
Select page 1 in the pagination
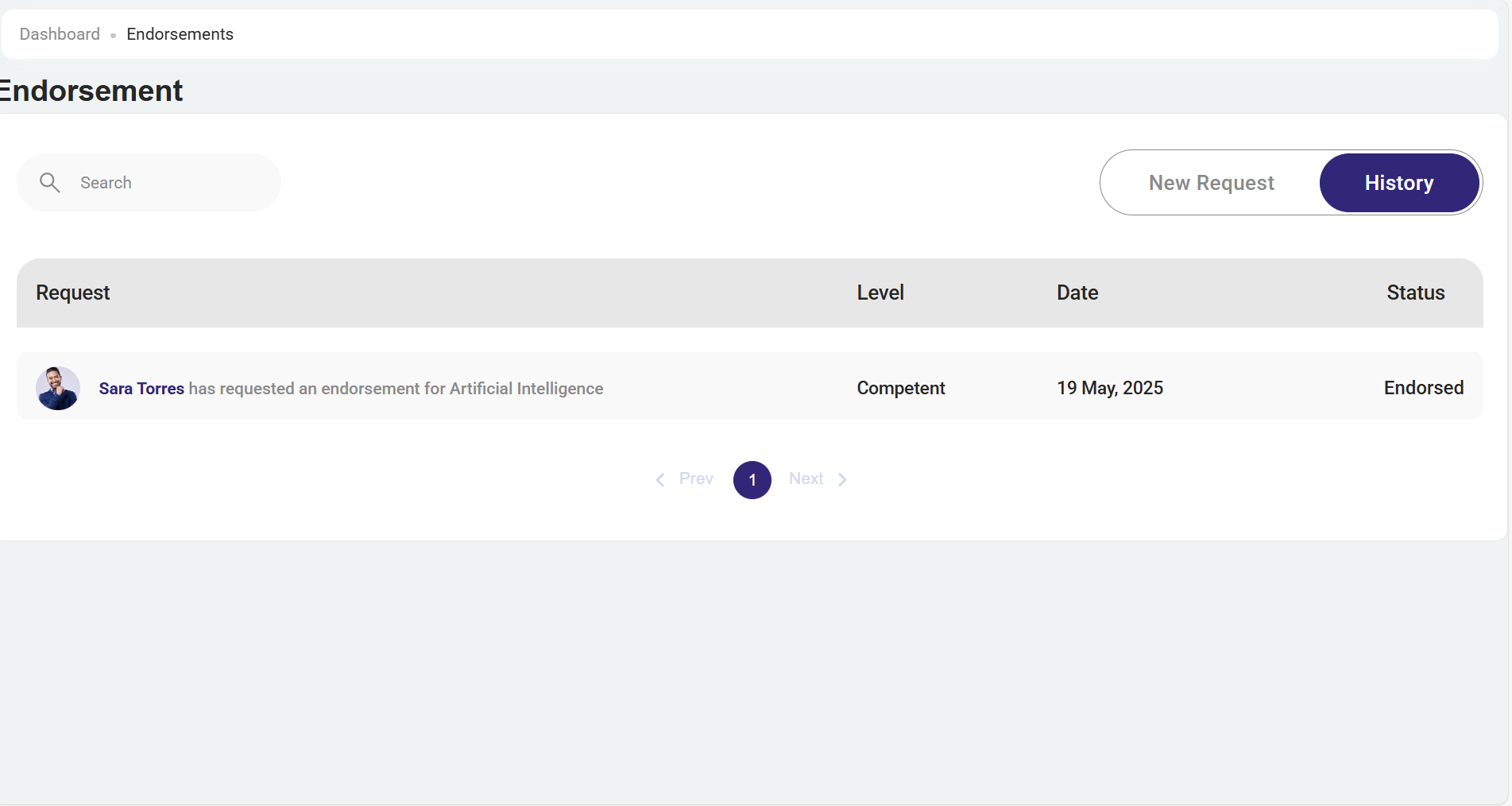(752, 480)
